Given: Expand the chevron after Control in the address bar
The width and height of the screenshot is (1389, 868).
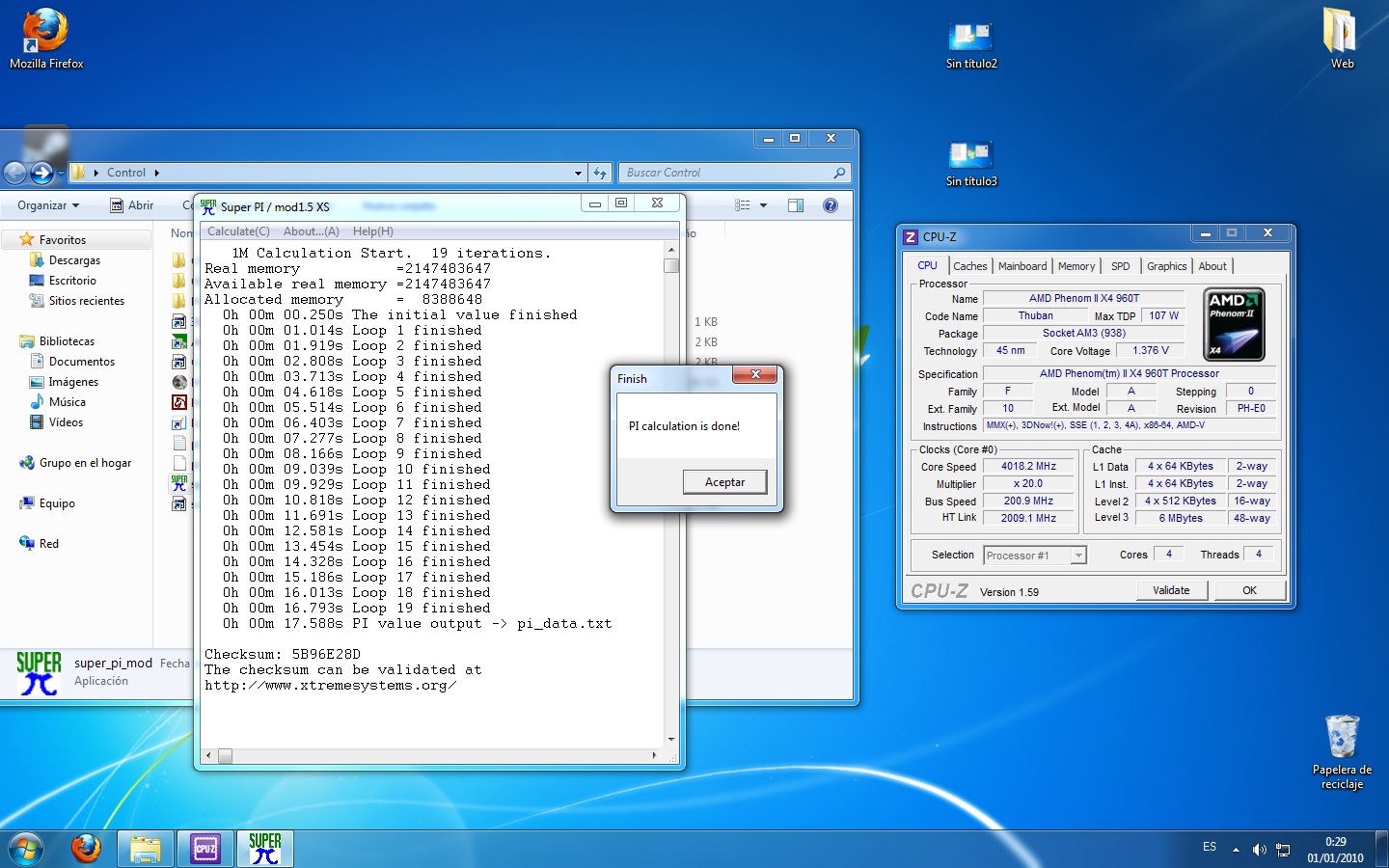Looking at the screenshot, I should (x=156, y=174).
